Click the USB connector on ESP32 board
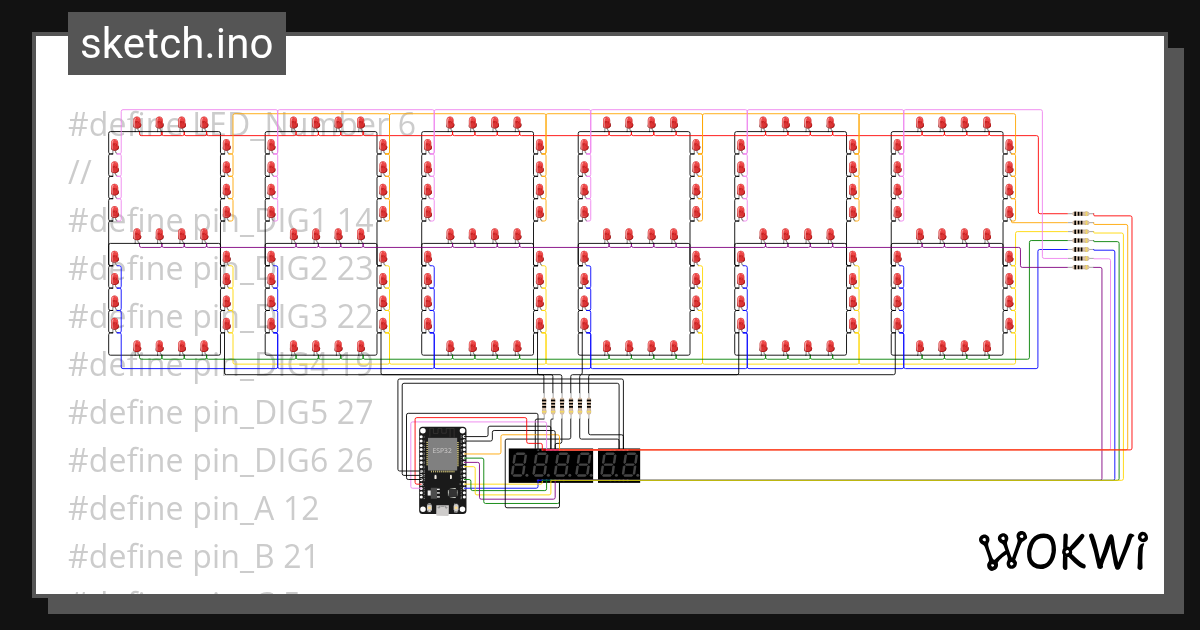 point(441,510)
